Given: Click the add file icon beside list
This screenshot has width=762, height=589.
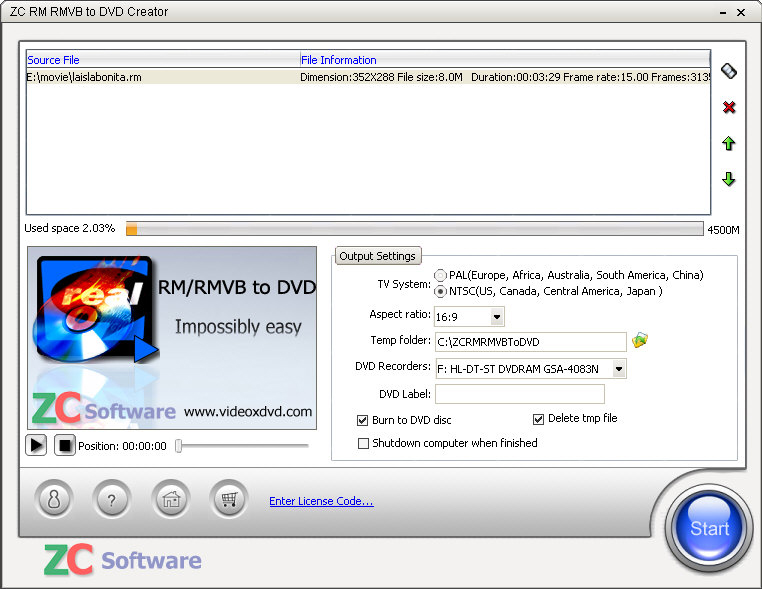Looking at the screenshot, I should [728, 71].
